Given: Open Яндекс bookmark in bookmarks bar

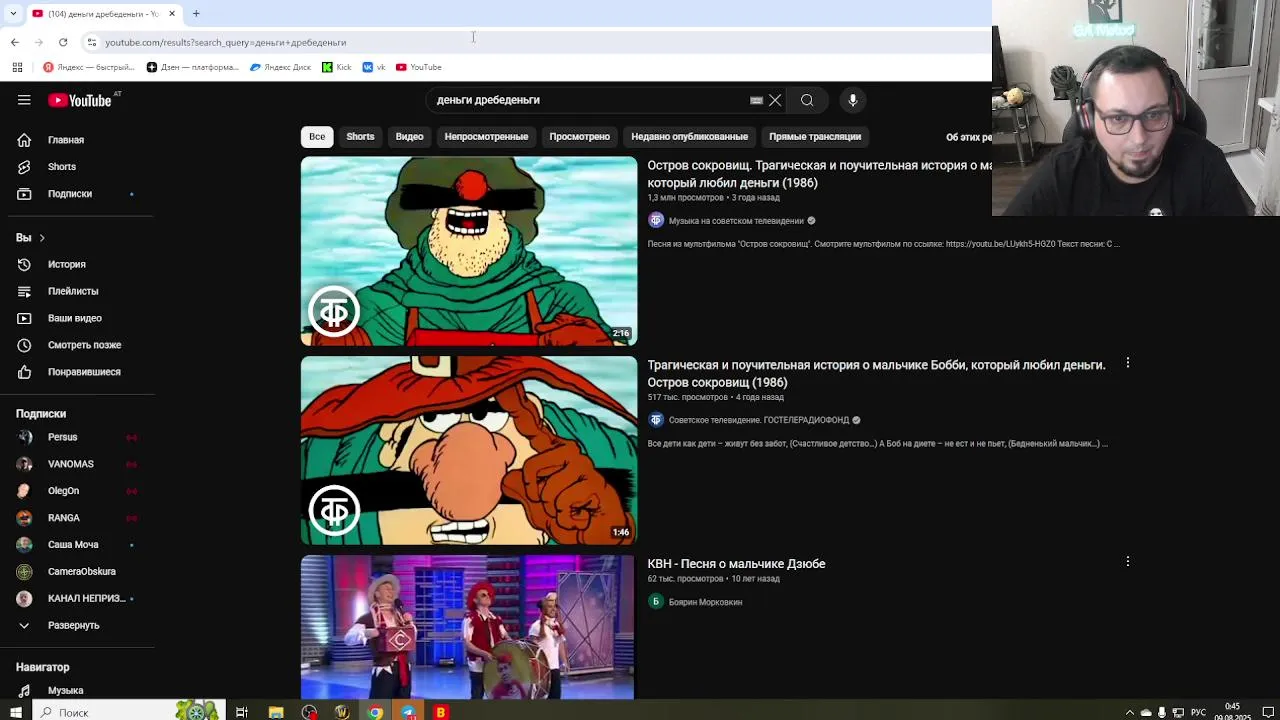Looking at the screenshot, I should click(89, 67).
